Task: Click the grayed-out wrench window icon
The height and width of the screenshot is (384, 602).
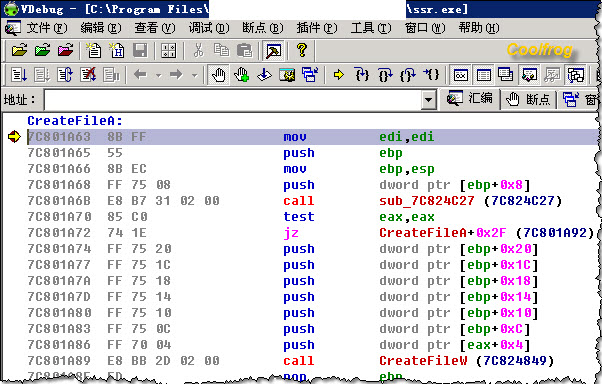Action: coord(552,75)
